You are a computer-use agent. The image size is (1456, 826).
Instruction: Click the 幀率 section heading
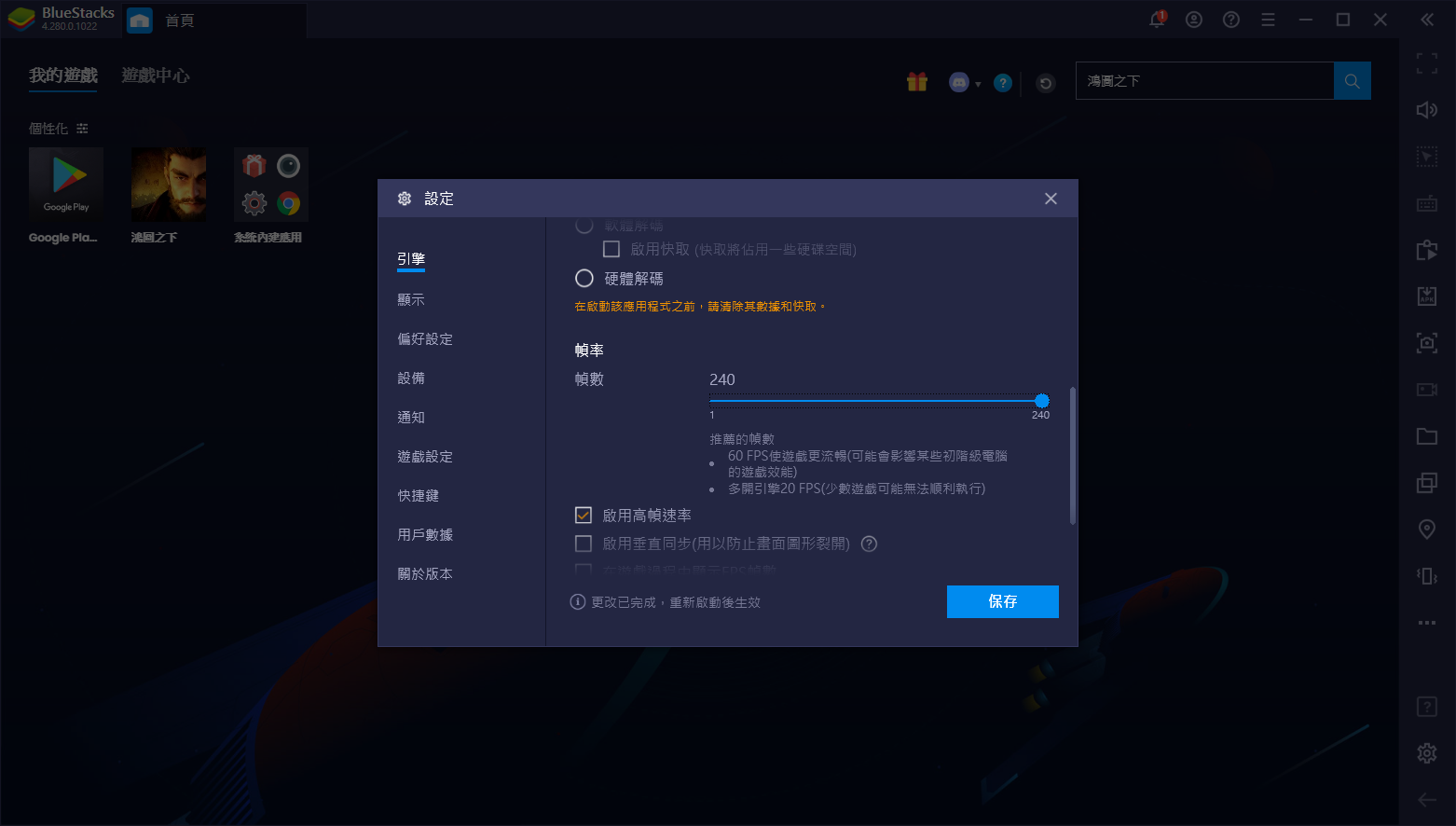[x=589, y=351]
